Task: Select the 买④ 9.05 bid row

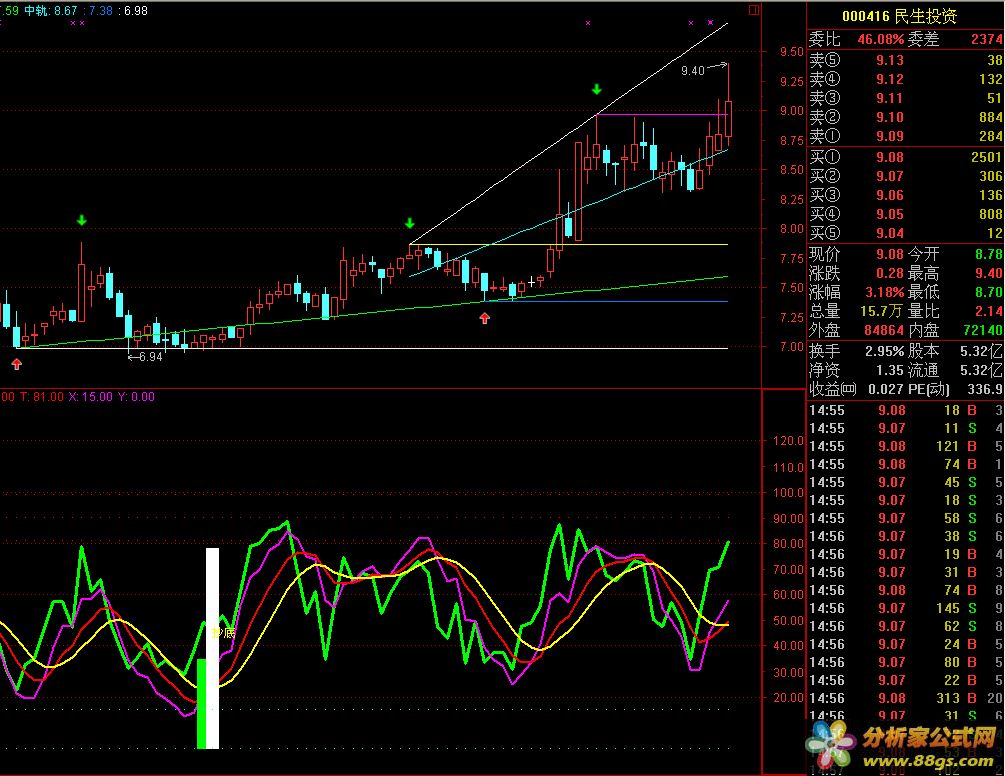Action: pyautogui.click(x=905, y=214)
